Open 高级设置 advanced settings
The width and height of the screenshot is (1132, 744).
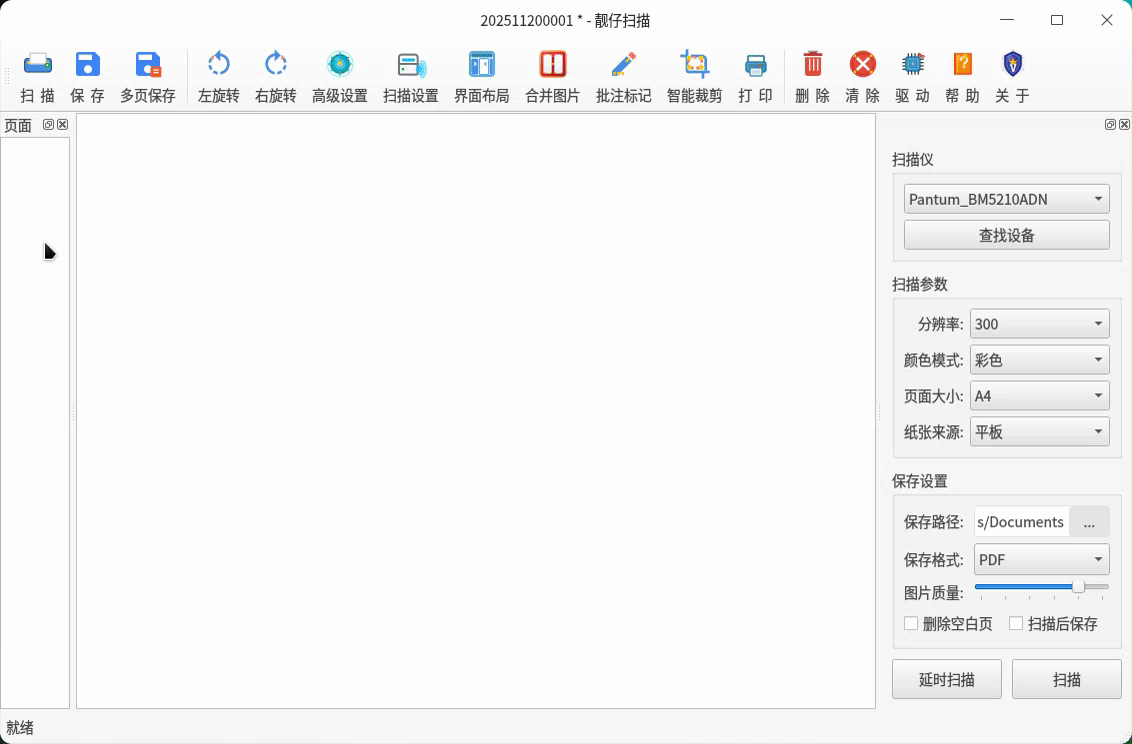pos(340,76)
